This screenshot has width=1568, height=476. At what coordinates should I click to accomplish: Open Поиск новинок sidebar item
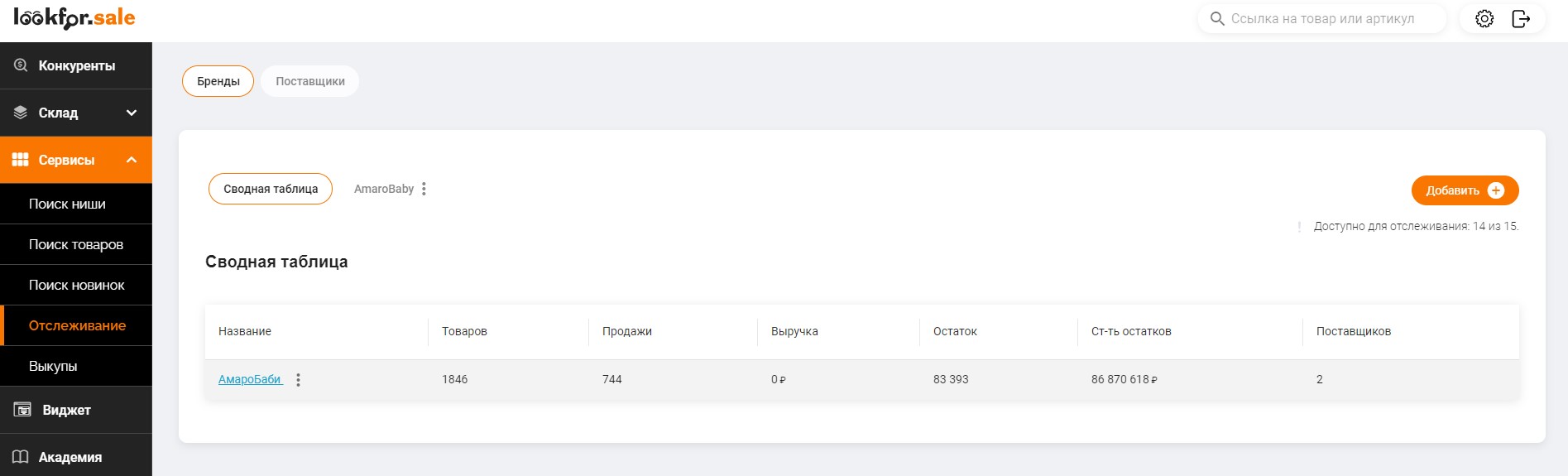pyautogui.click(x=76, y=285)
